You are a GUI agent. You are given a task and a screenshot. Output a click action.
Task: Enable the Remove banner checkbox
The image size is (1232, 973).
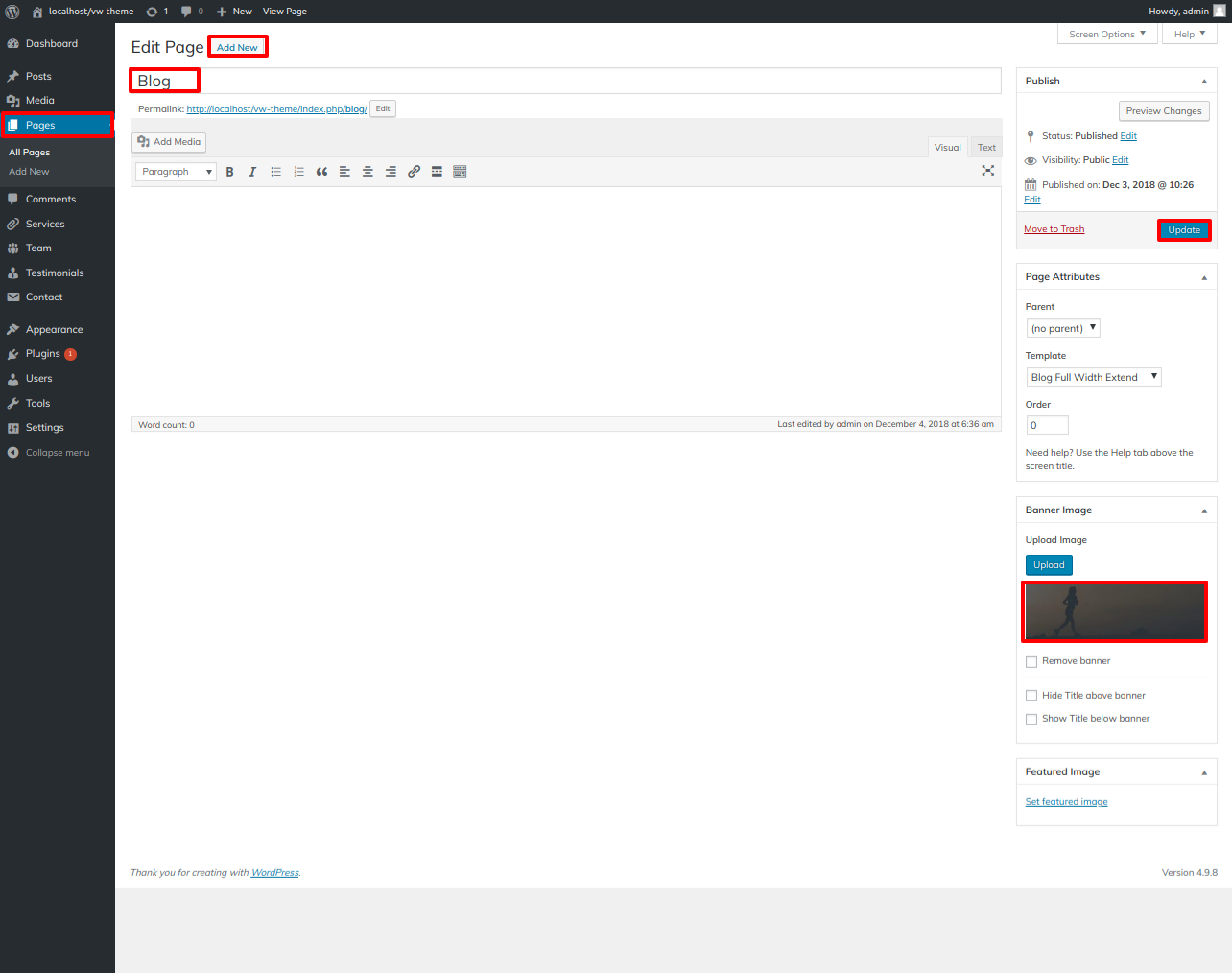[1031, 662]
